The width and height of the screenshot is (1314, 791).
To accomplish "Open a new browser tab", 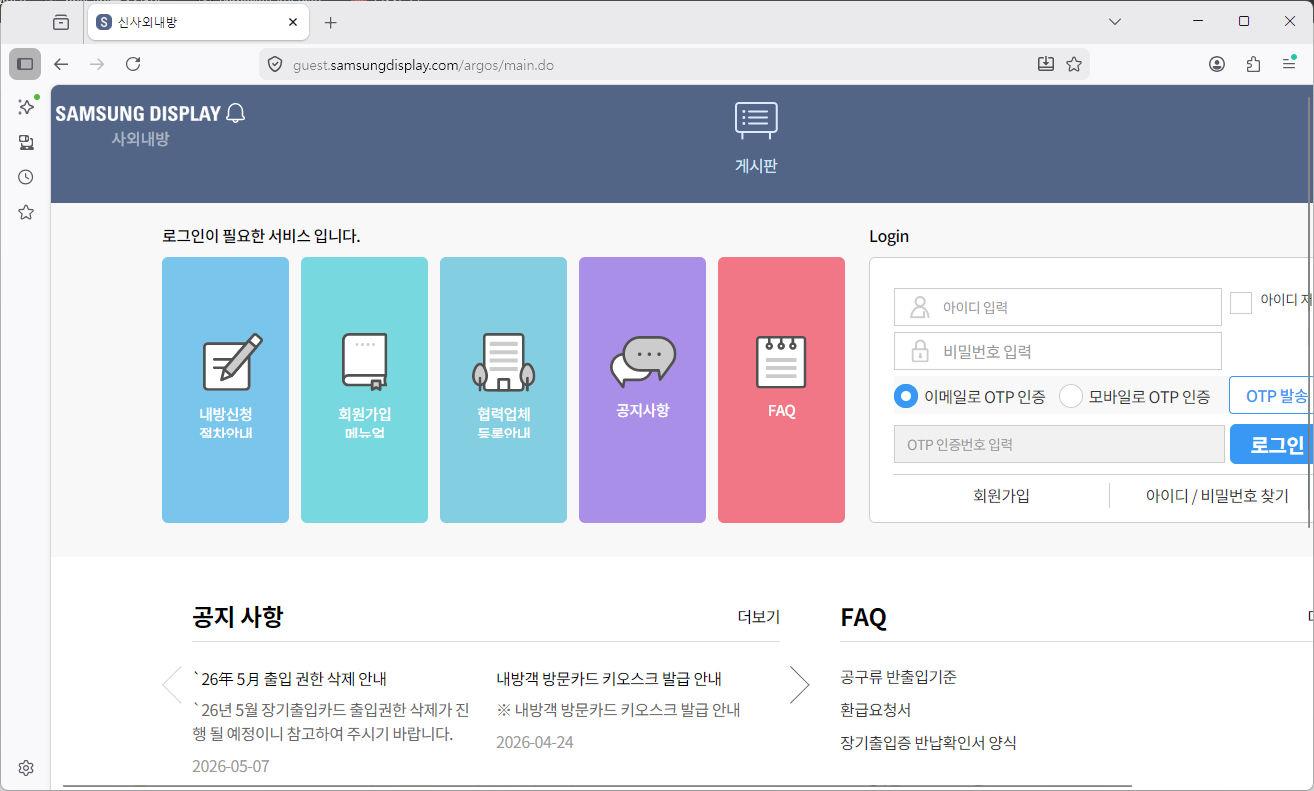I will [331, 22].
